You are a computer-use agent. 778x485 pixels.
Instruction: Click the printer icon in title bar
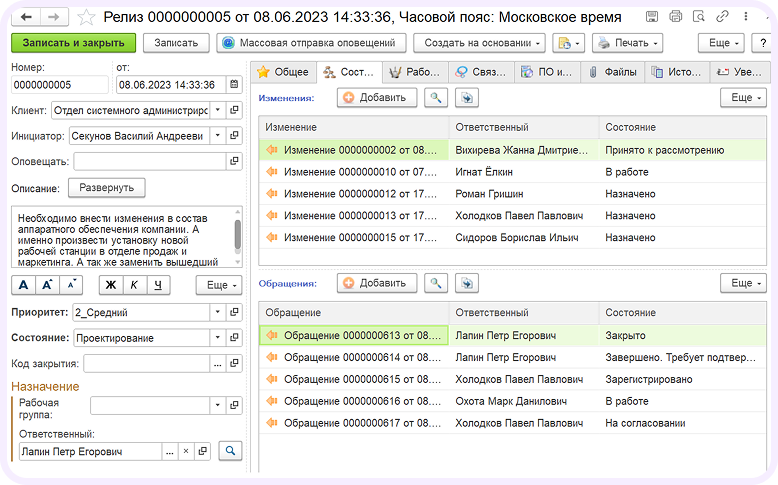[x=675, y=16]
